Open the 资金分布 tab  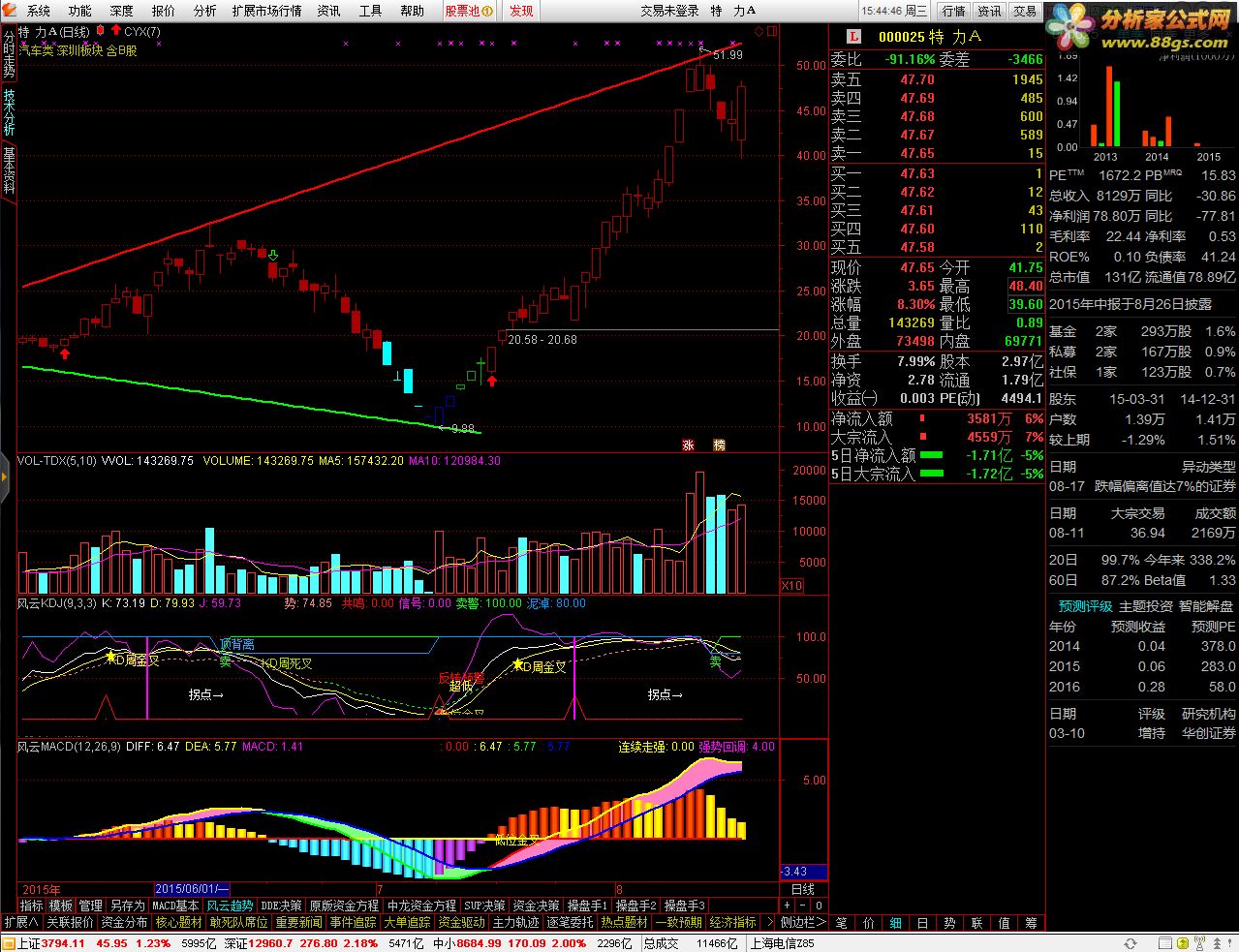[125, 923]
